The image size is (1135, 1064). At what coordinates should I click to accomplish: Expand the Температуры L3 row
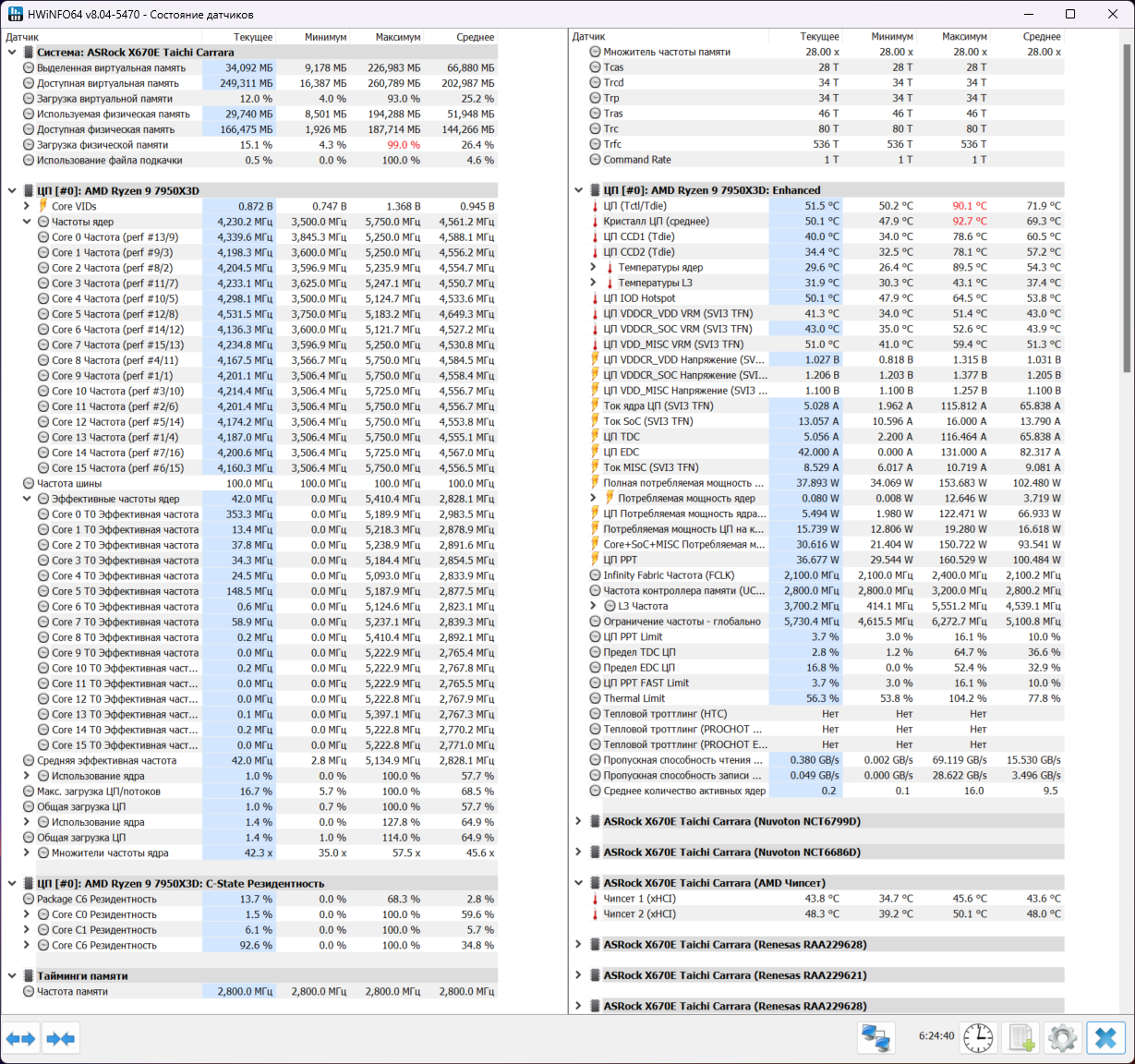tap(593, 283)
